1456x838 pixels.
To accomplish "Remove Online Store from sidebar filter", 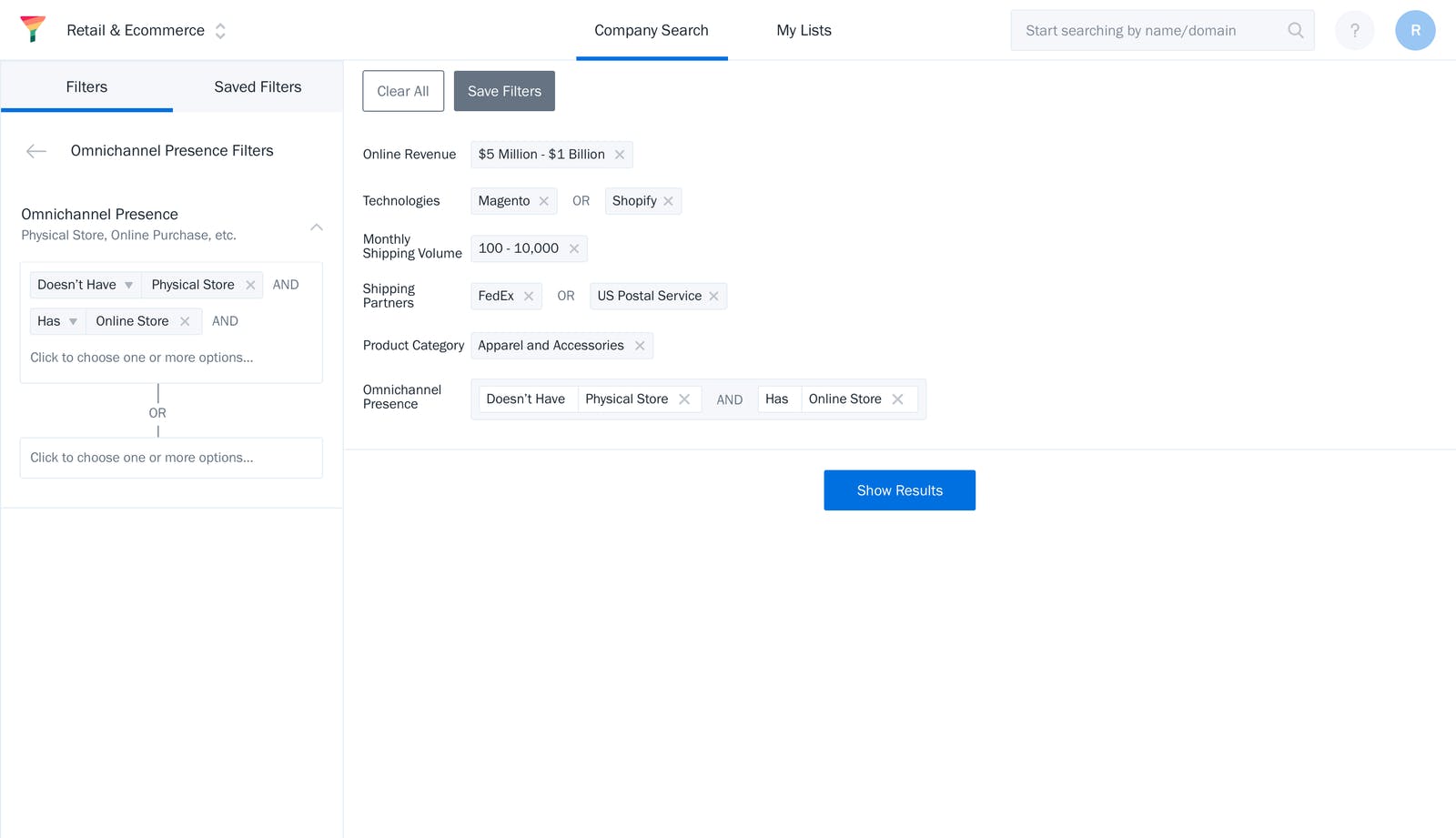I will point(185,321).
